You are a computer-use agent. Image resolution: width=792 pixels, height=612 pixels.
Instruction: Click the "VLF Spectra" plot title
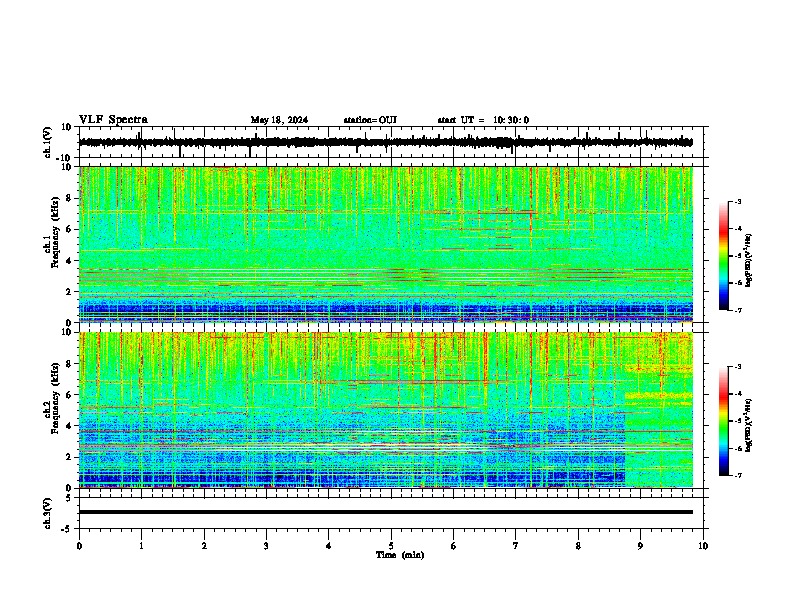click(113, 120)
